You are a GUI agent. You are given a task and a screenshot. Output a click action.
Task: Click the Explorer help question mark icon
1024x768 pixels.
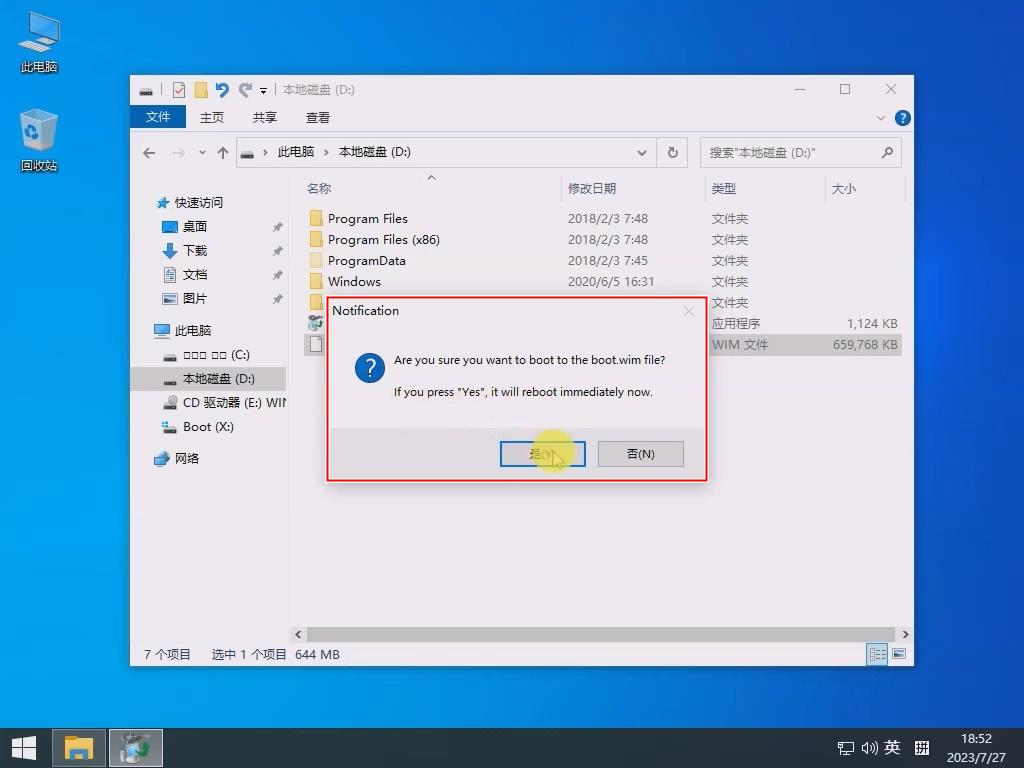coord(903,118)
